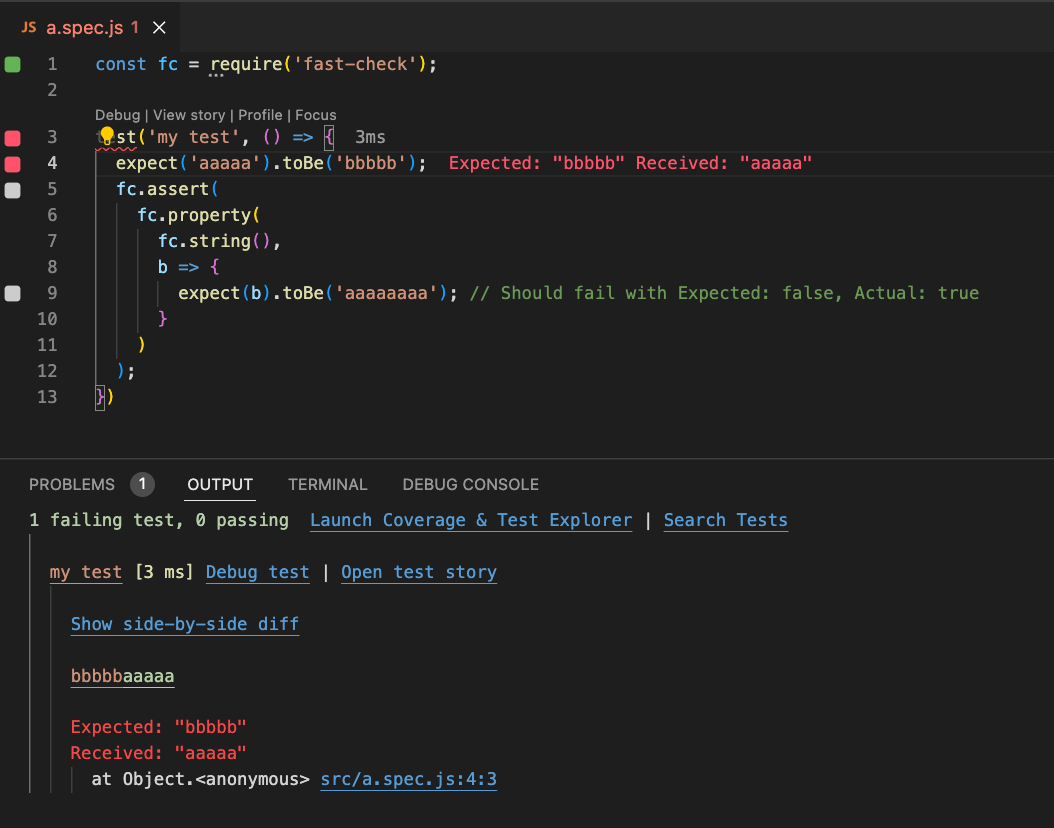Close the a.spec.js editor tab
The image size is (1054, 828).
pyautogui.click(x=159, y=28)
